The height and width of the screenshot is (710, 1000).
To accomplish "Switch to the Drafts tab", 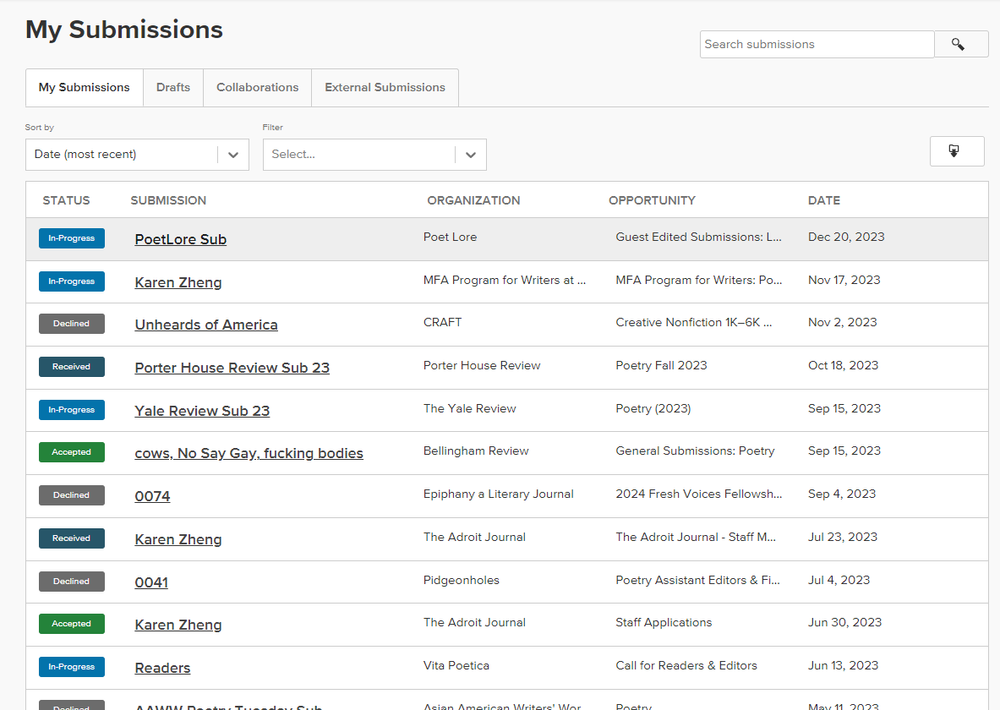I will pos(172,88).
